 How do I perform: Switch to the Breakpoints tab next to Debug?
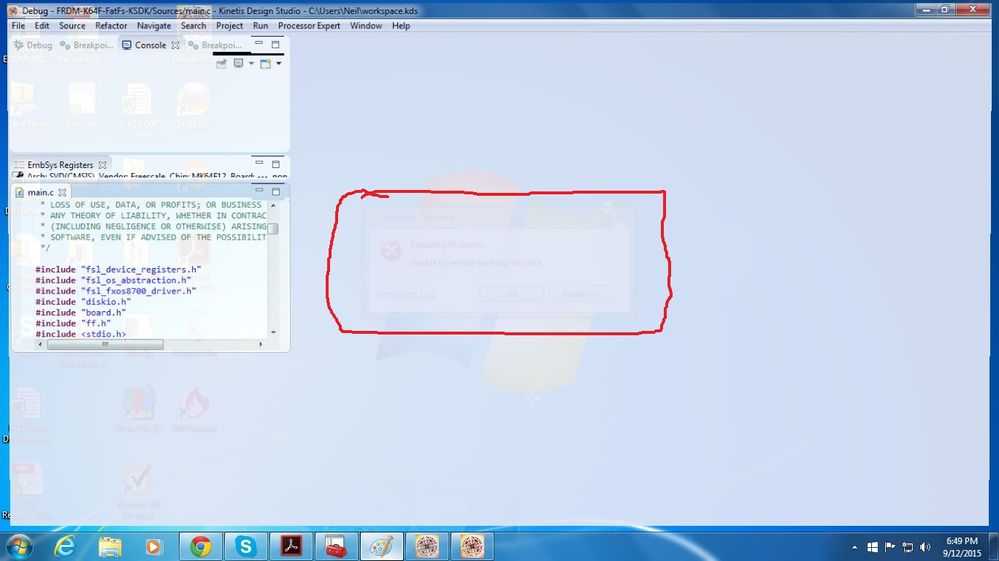(x=87, y=45)
